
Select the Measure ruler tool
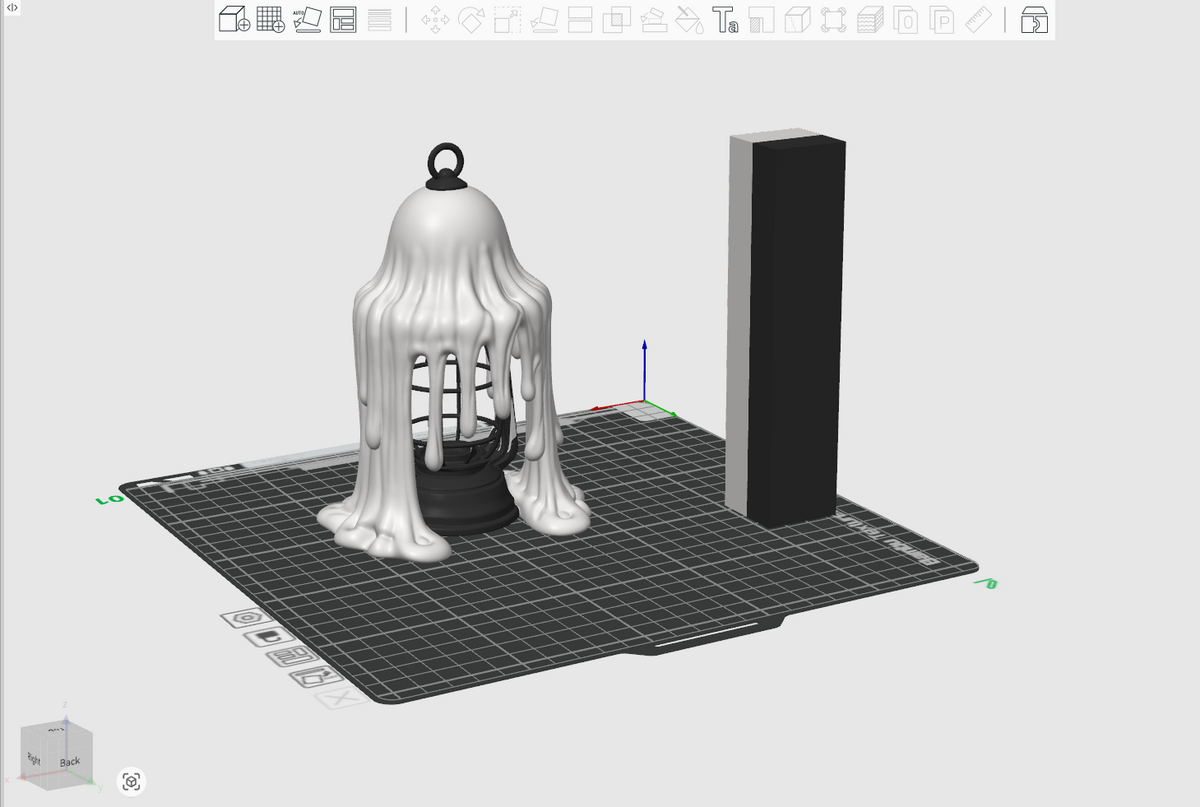click(x=978, y=19)
